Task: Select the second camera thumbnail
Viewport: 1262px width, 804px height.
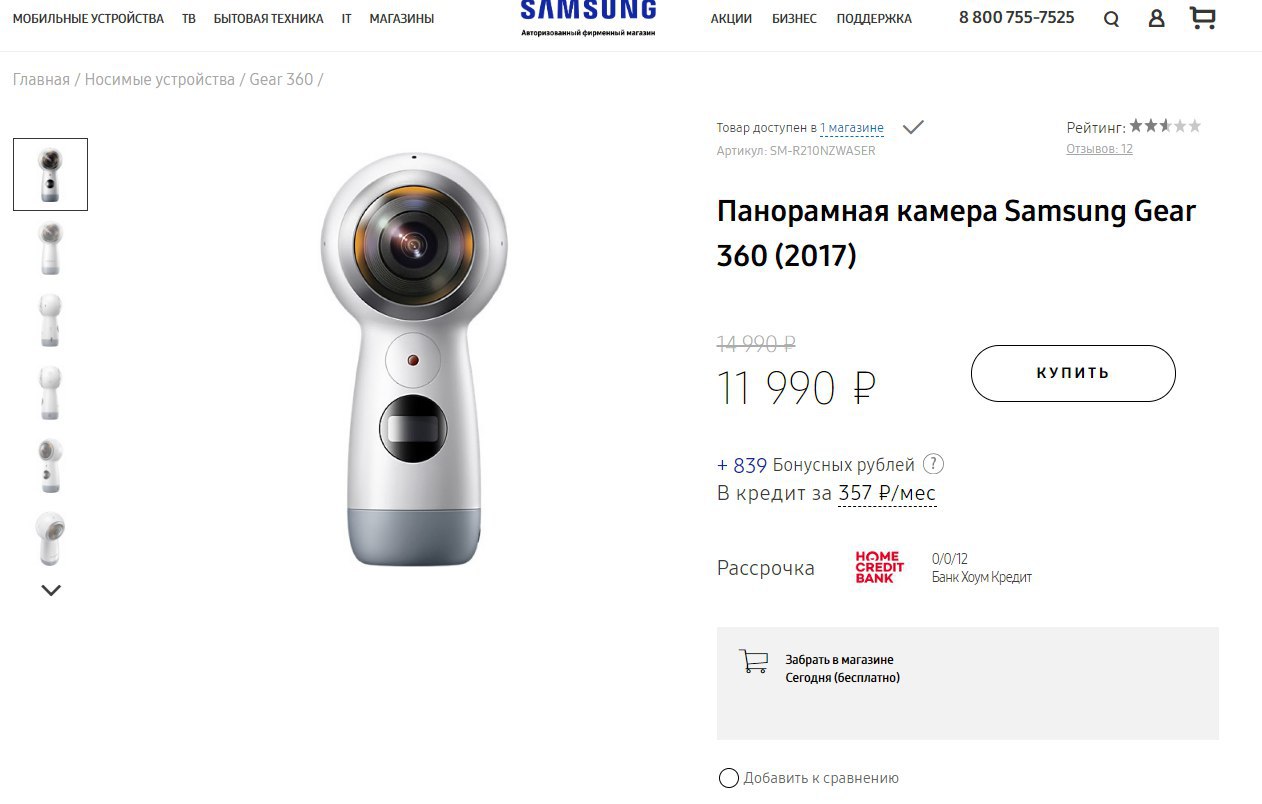Action: coord(50,248)
